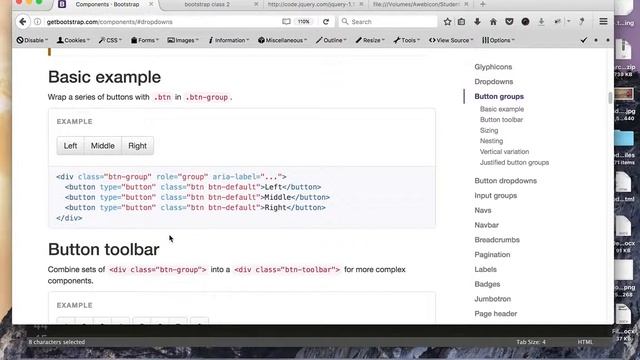Click Tab Size: 4 in editor status bar

[531, 342]
